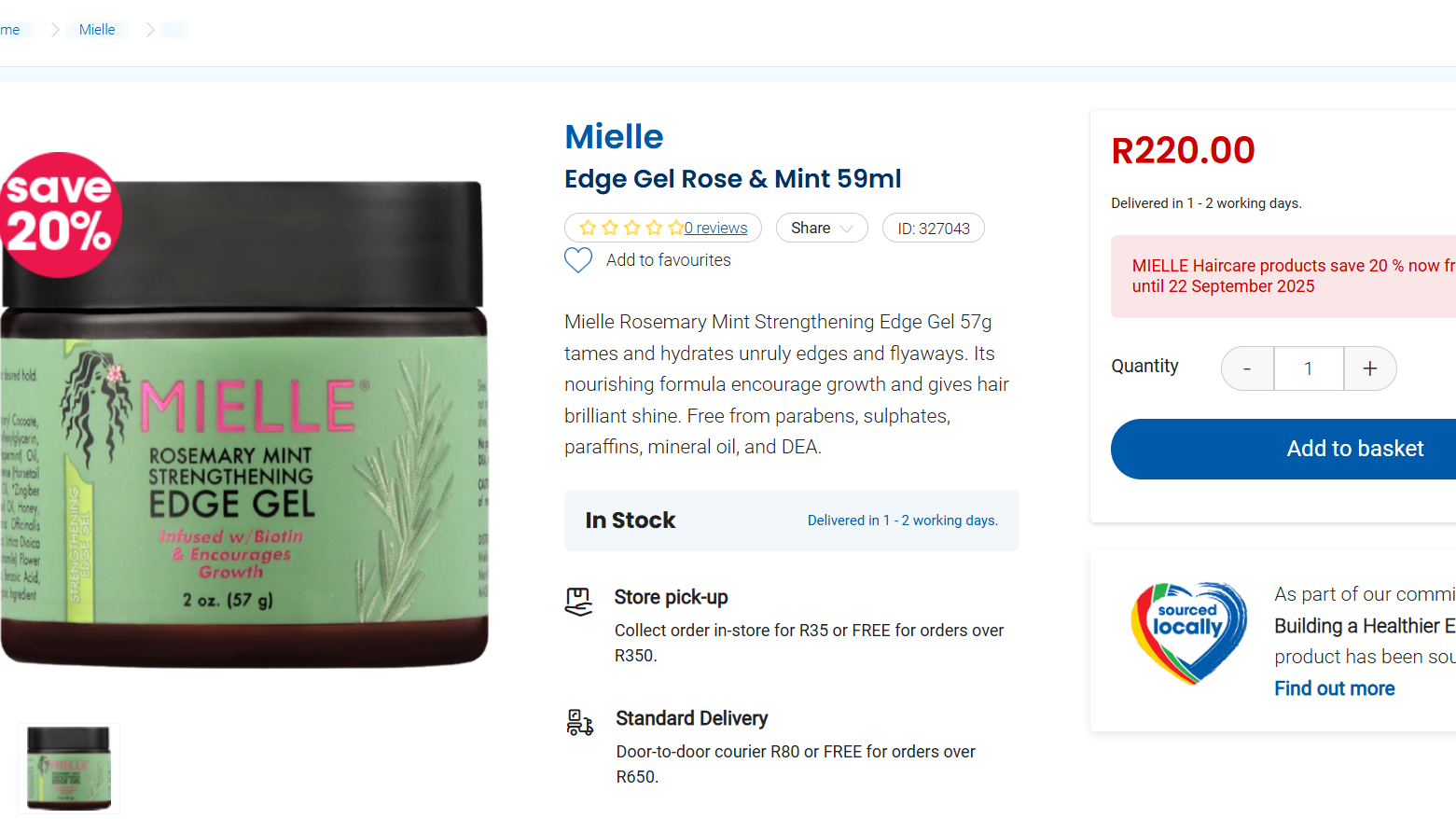The height and width of the screenshot is (819, 1456).
Task: Click the fifth rating star
Action: (676, 228)
